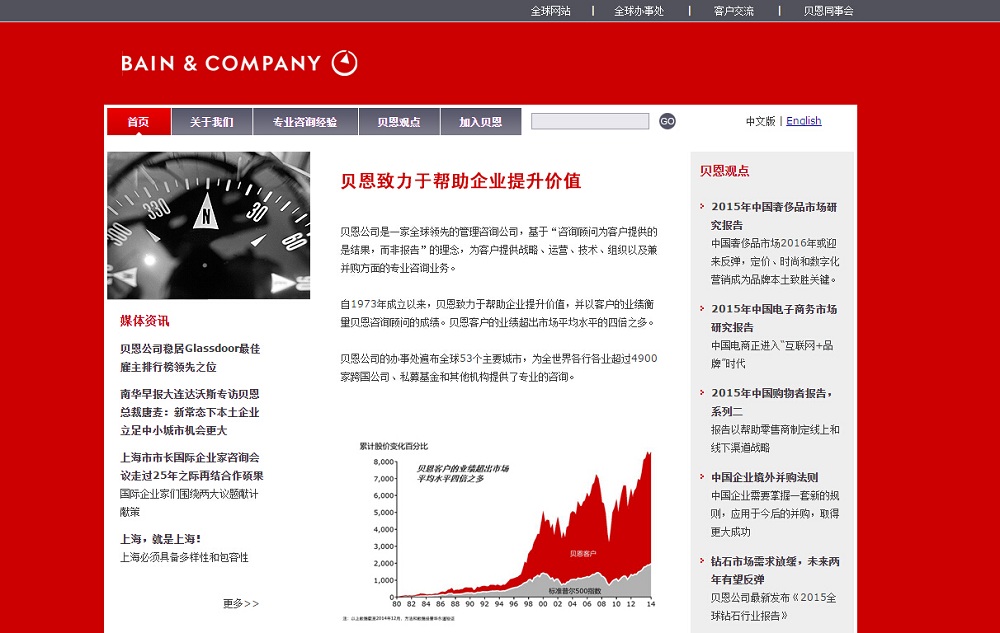
Task: Click the summary 报告以帮助零售商制定线上和线下渠道战略
Action: tap(776, 439)
